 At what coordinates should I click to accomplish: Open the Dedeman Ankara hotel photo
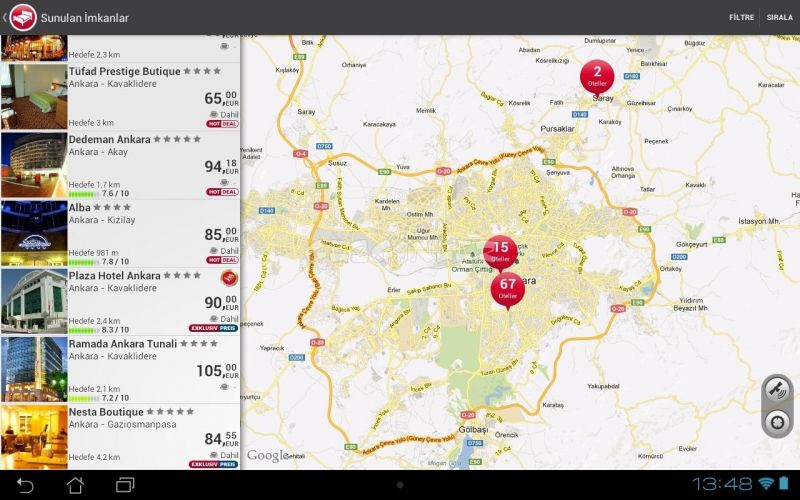pos(34,165)
